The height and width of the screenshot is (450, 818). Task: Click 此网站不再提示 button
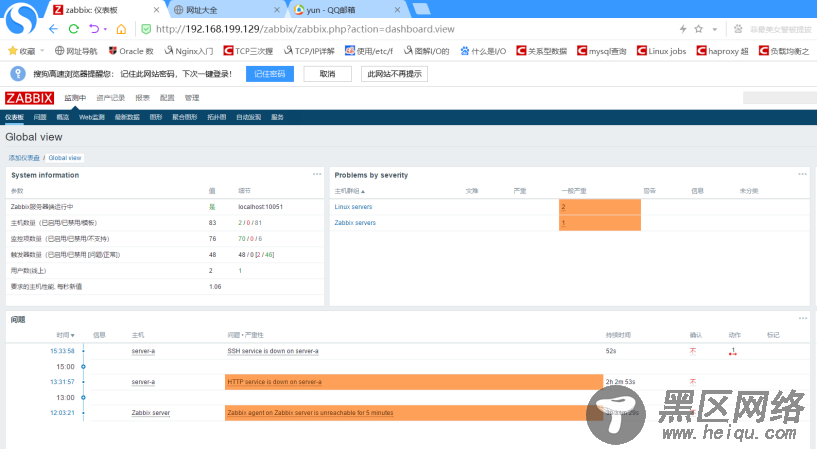pos(394,74)
